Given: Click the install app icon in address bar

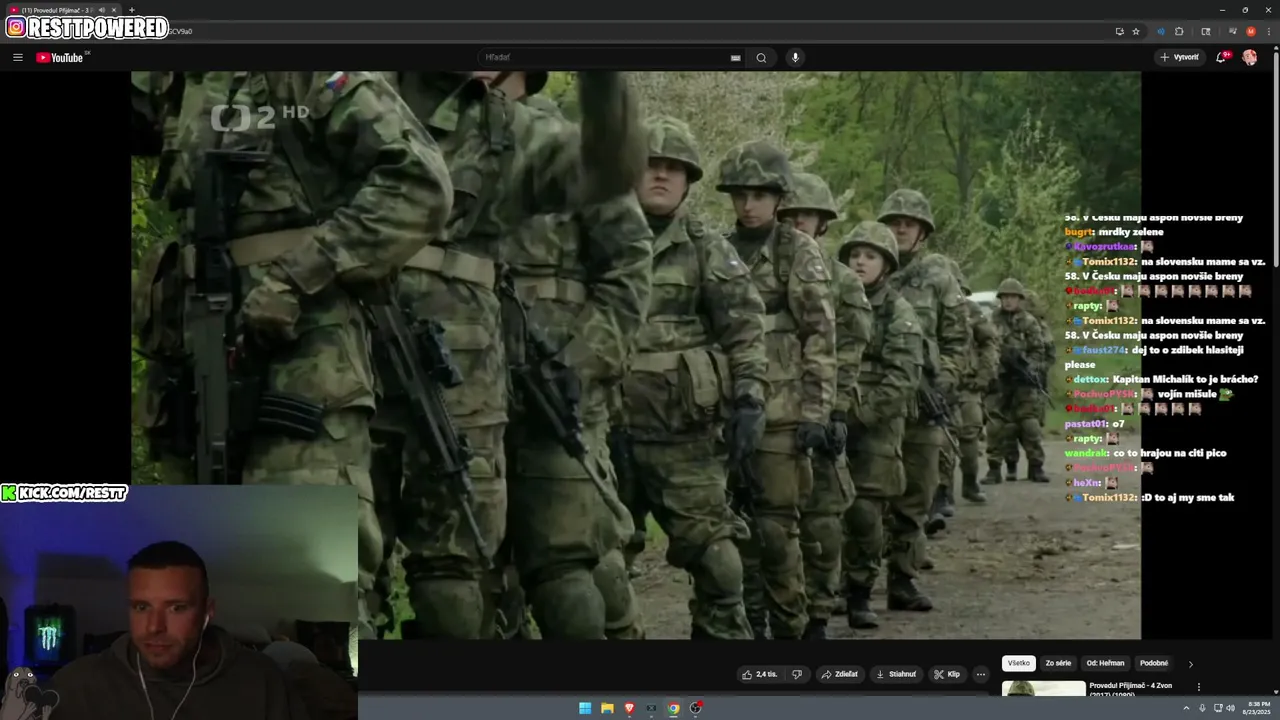Looking at the screenshot, I should point(1120,31).
